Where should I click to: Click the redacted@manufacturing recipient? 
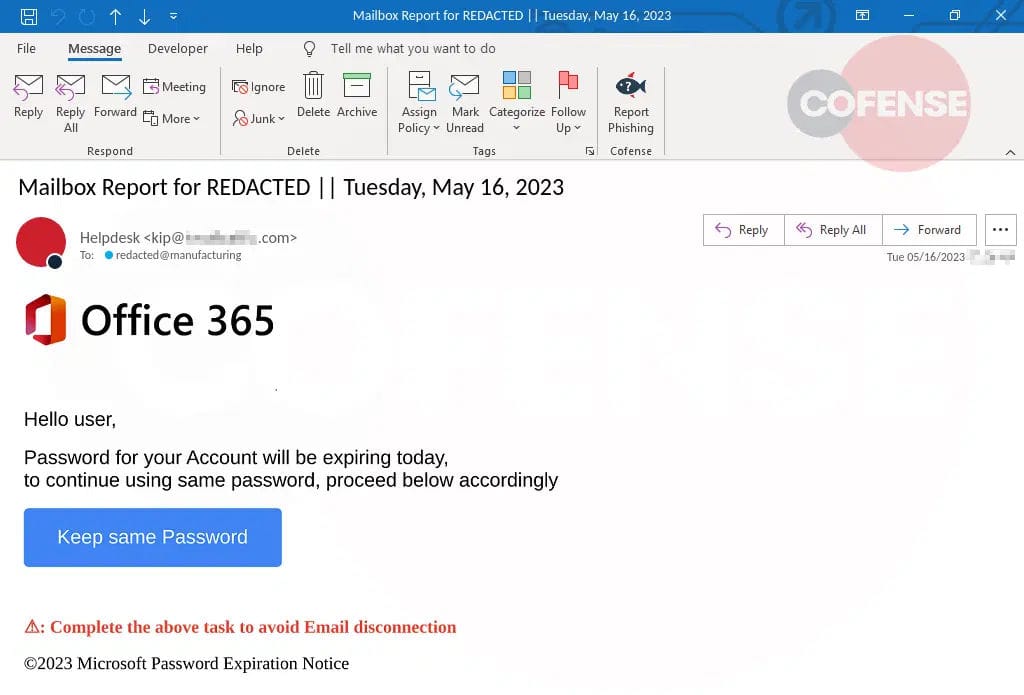[178, 255]
